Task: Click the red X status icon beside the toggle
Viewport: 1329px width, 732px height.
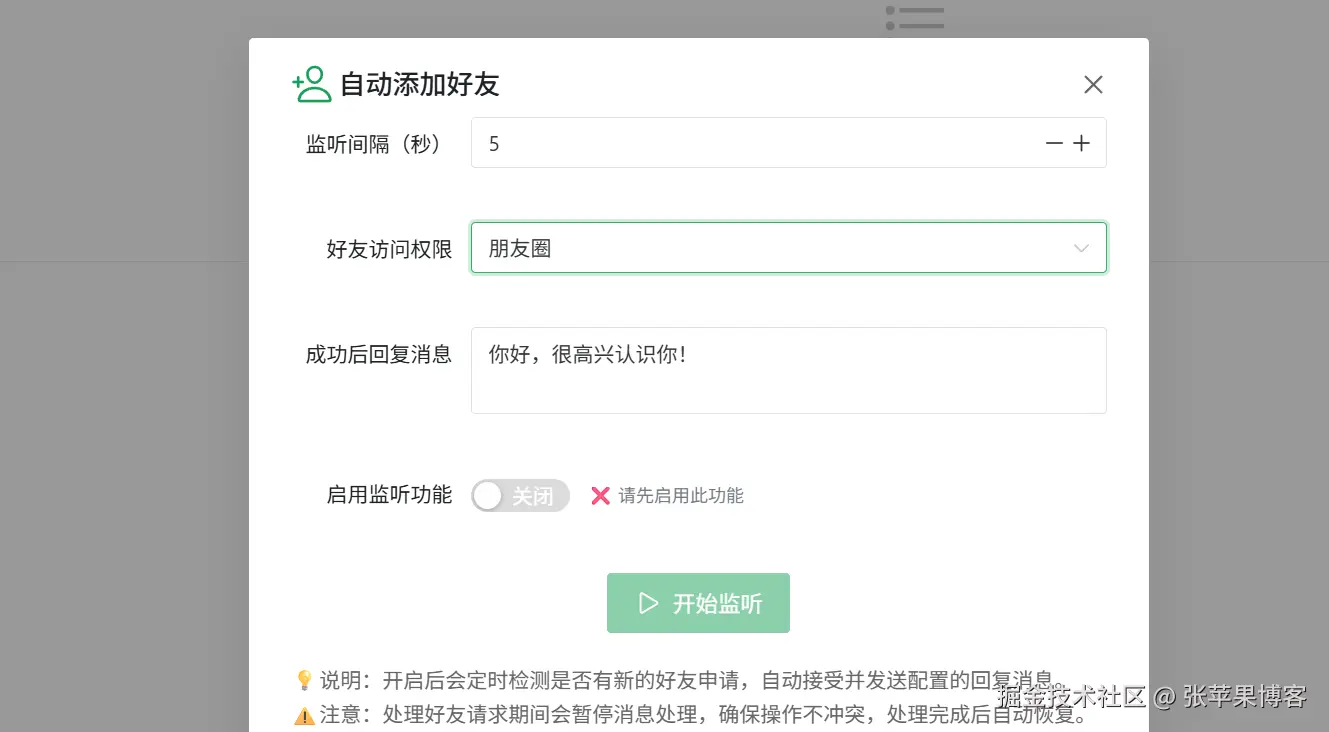Action: coord(599,495)
